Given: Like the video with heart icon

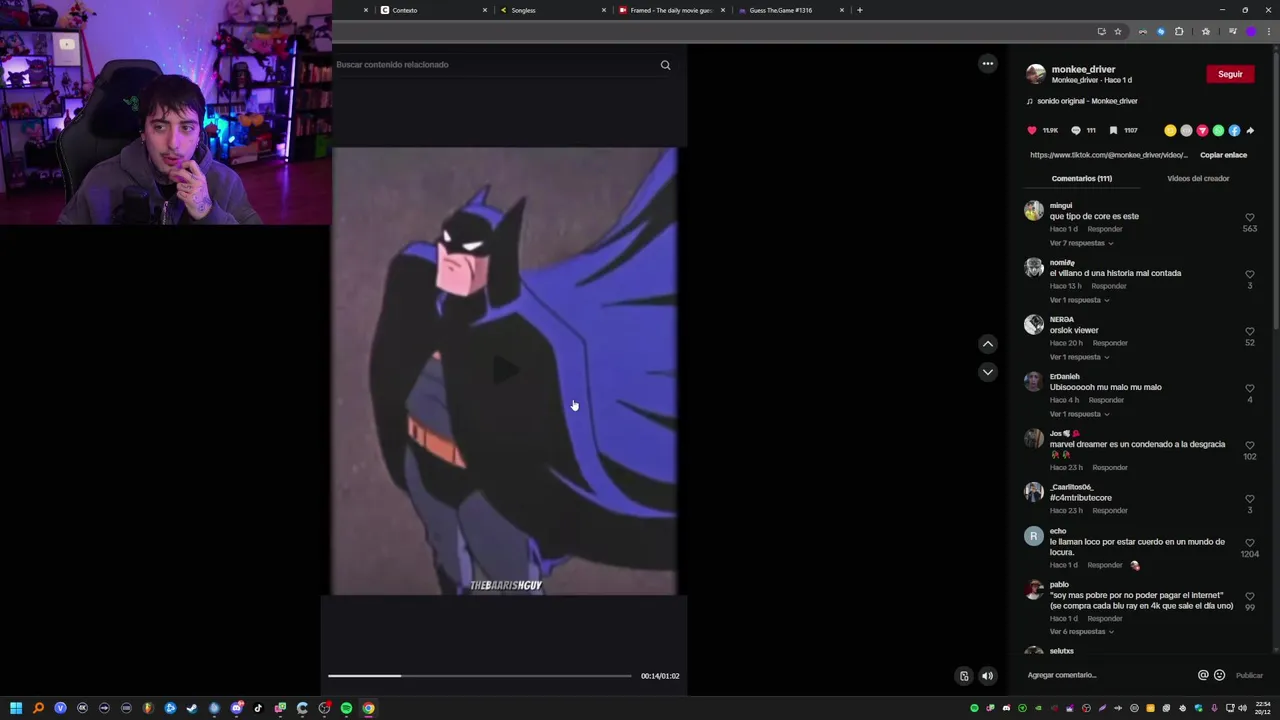Looking at the screenshot, I should 1032,130.
